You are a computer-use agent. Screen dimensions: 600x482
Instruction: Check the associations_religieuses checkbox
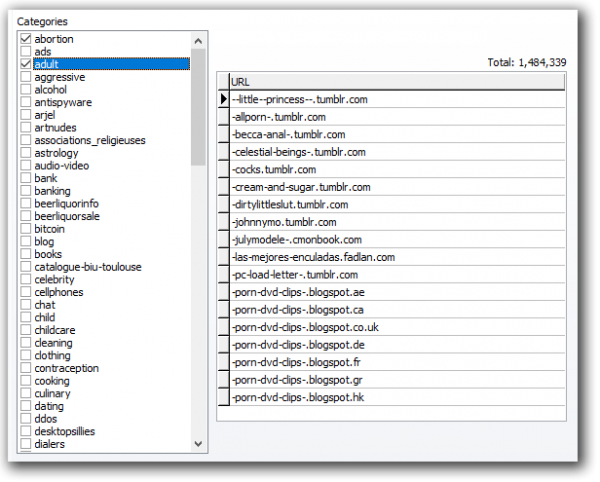click(26, 140)
